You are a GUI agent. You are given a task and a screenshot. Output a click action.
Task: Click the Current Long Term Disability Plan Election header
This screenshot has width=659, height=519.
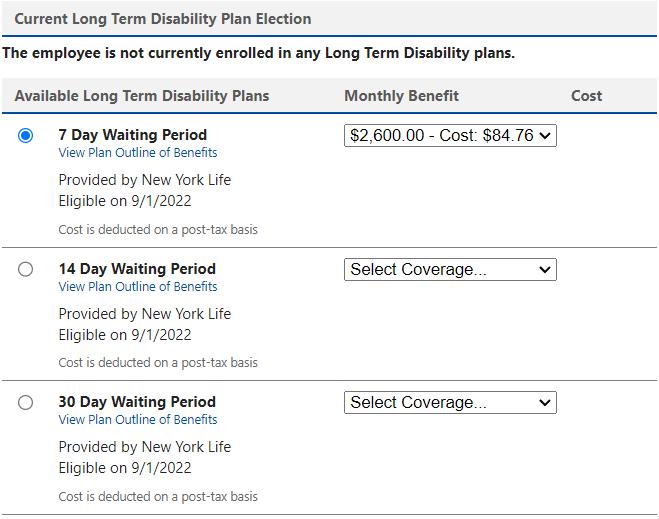click(163, 19)
